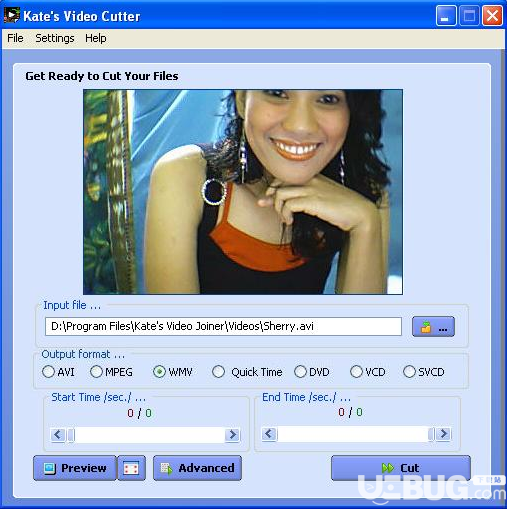Select VCD output format
The width and height of the screenshot is (507, 509).
click(x=368, y=372)
